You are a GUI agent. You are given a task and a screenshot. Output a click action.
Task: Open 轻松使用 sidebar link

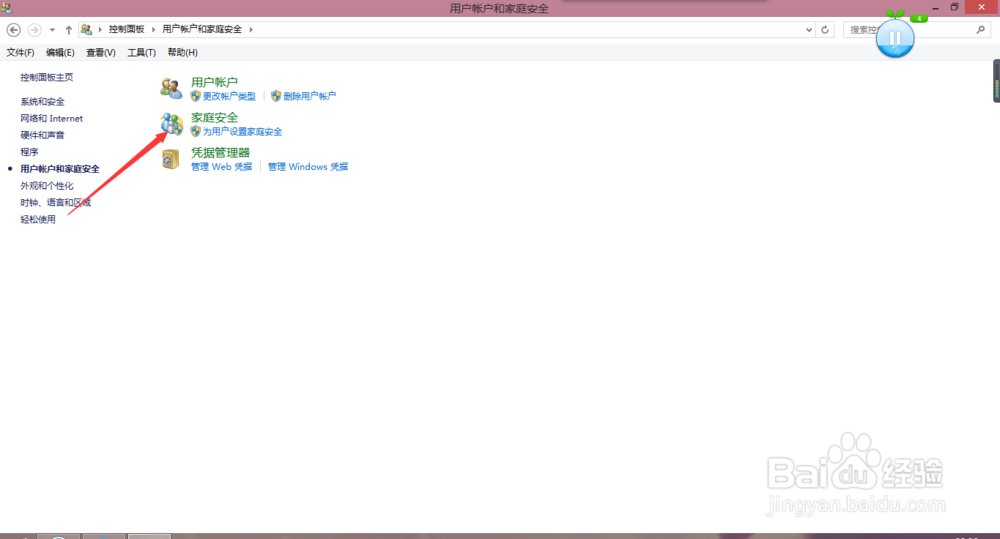click(38, 219)
